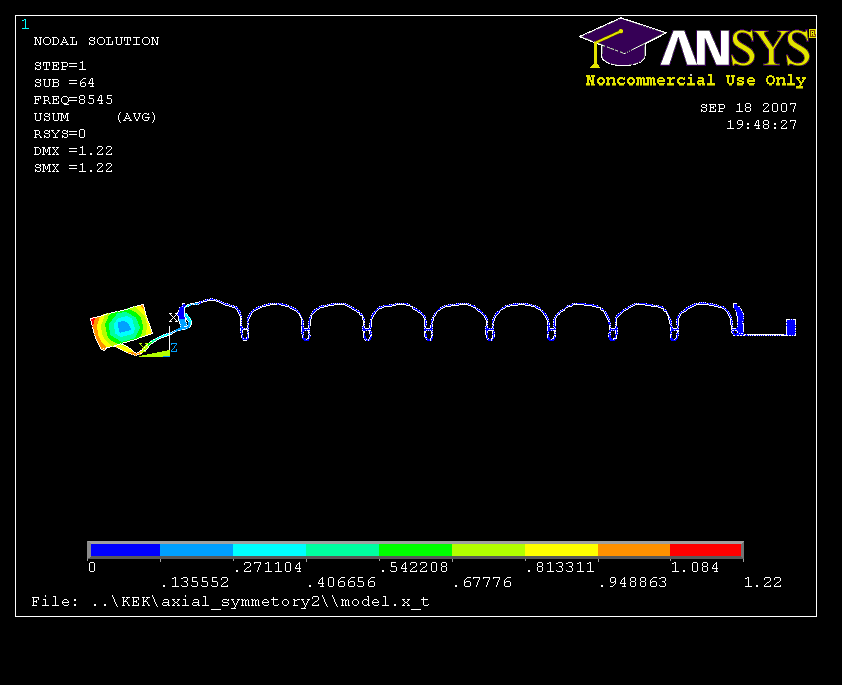The image size is (842, 685).
Task: Click the SMX =1.22 value
Action: coord(73,168)
